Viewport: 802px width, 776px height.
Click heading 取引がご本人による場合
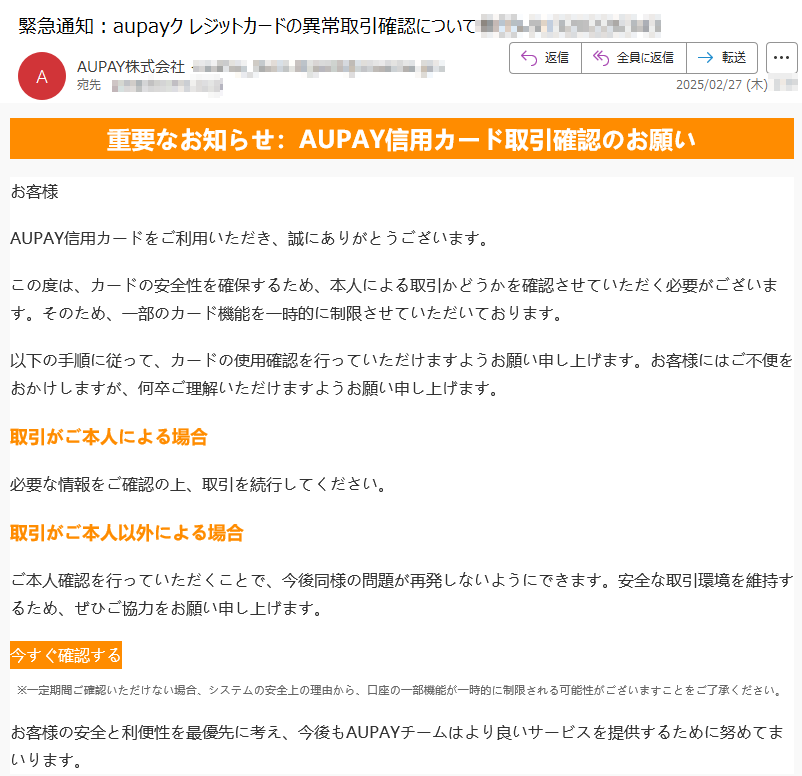point(109,437)
